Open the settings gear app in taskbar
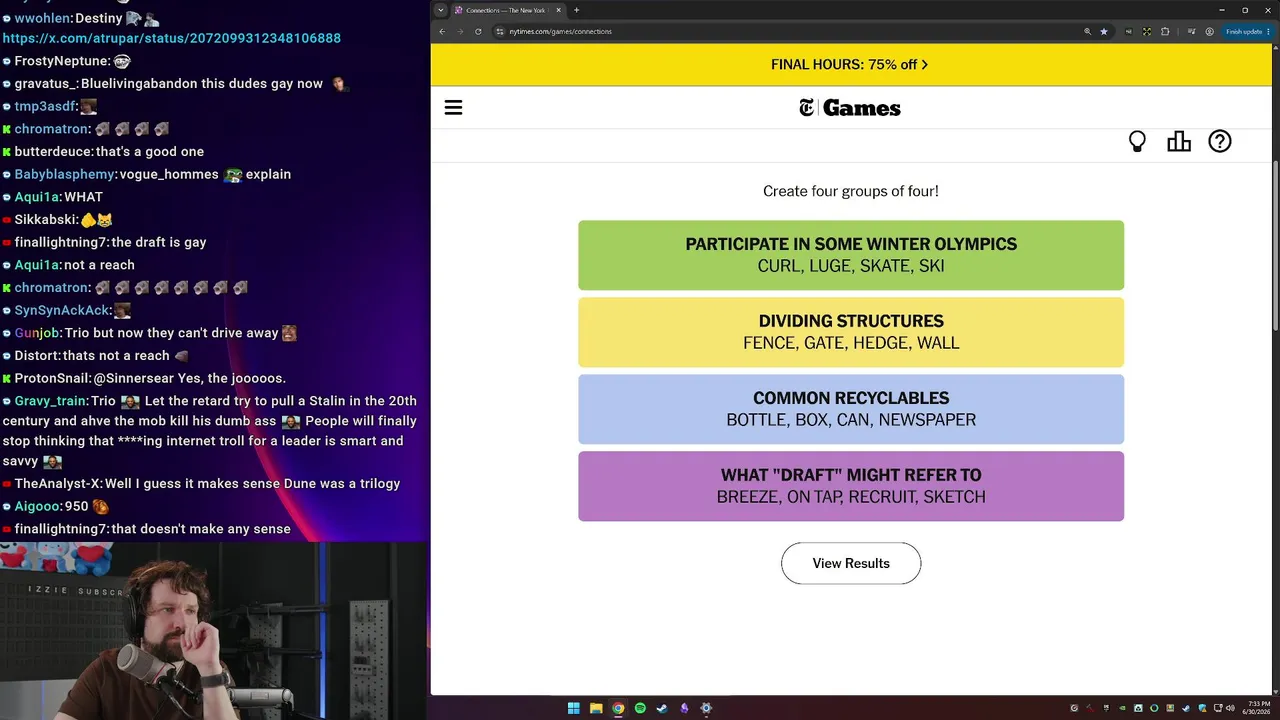The image size is (1280, 720). pyautogui.click(x=706, y=708)
